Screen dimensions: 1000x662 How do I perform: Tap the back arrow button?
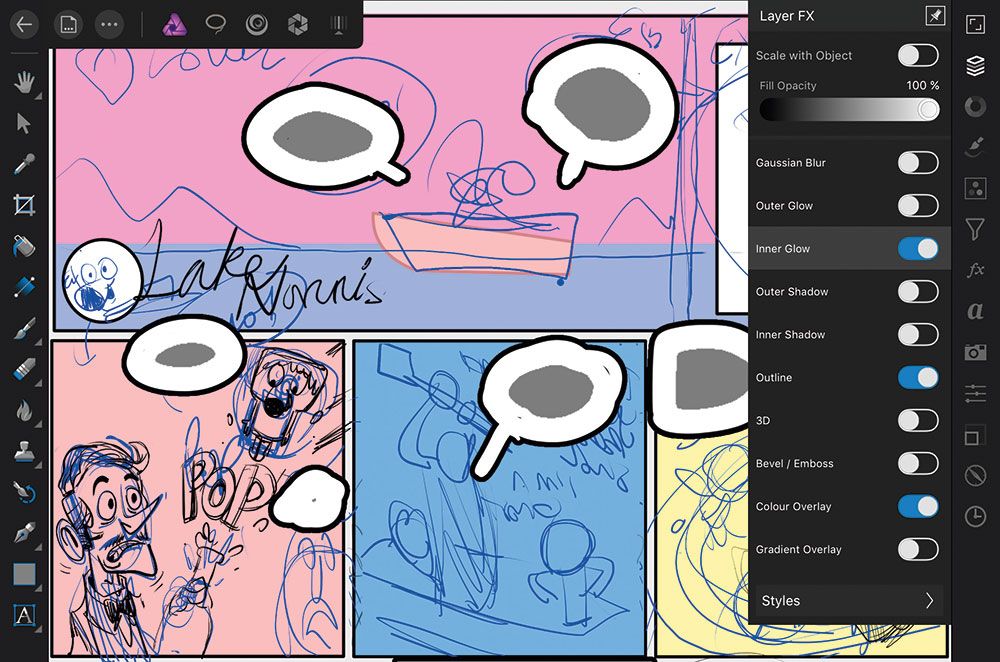24,25
